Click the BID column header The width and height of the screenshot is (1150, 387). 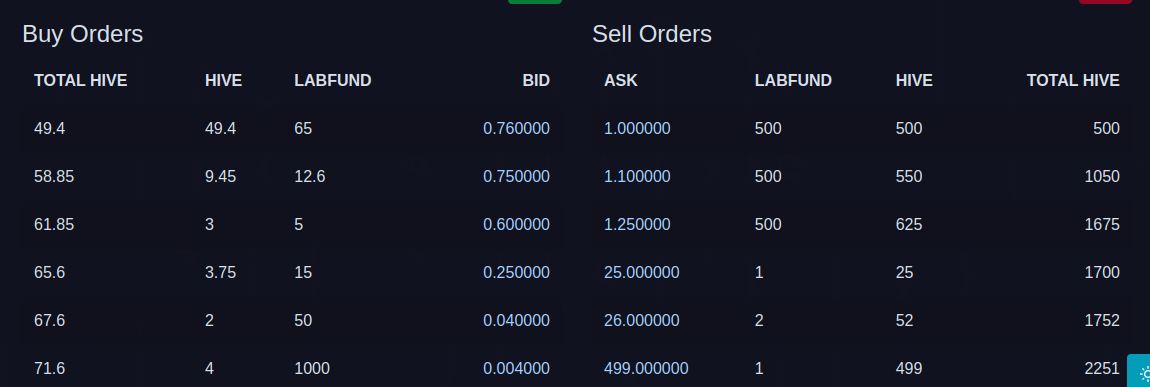[x=536, y=81]
